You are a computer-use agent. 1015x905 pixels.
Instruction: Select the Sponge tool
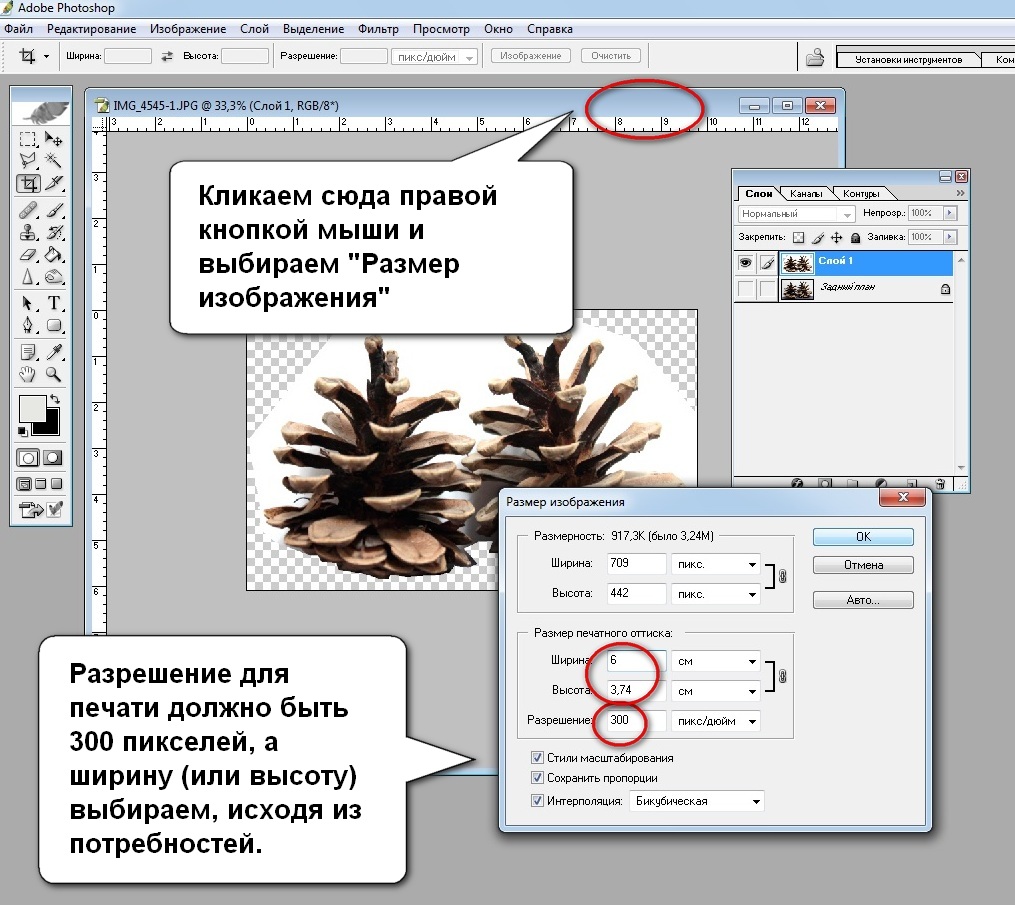pyautogui.click(x=54, y=277)
